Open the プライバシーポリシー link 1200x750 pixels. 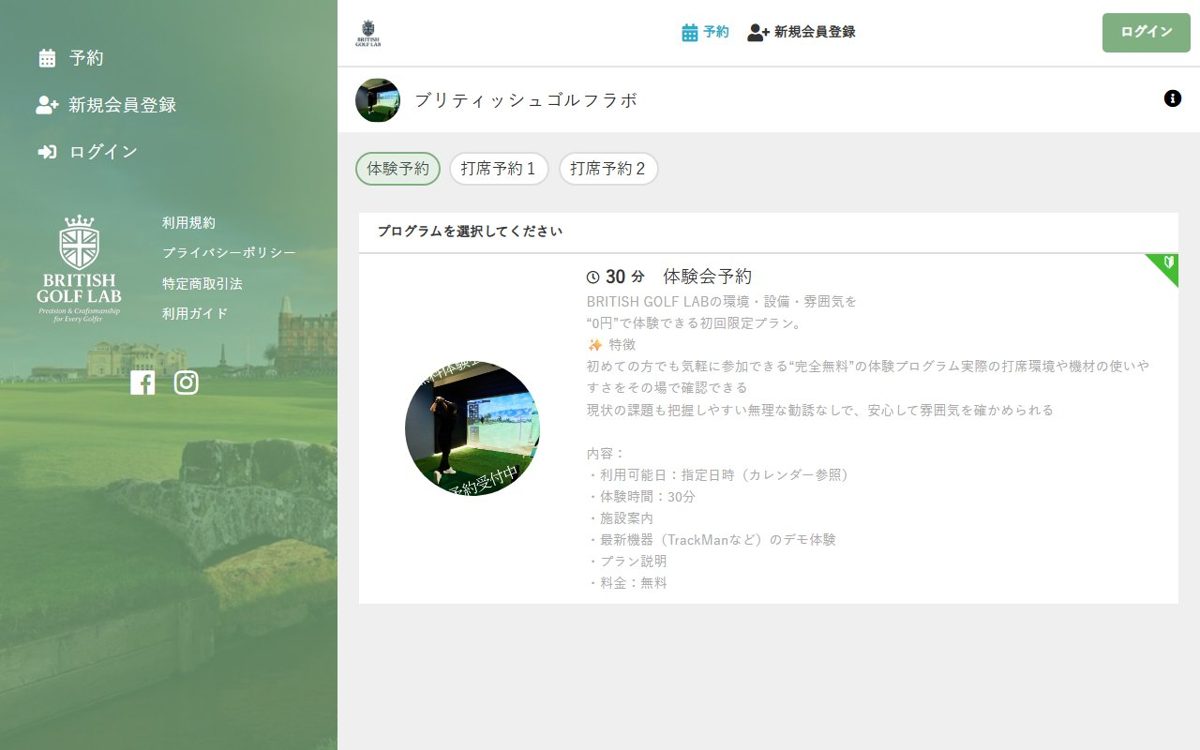(229, 253)
